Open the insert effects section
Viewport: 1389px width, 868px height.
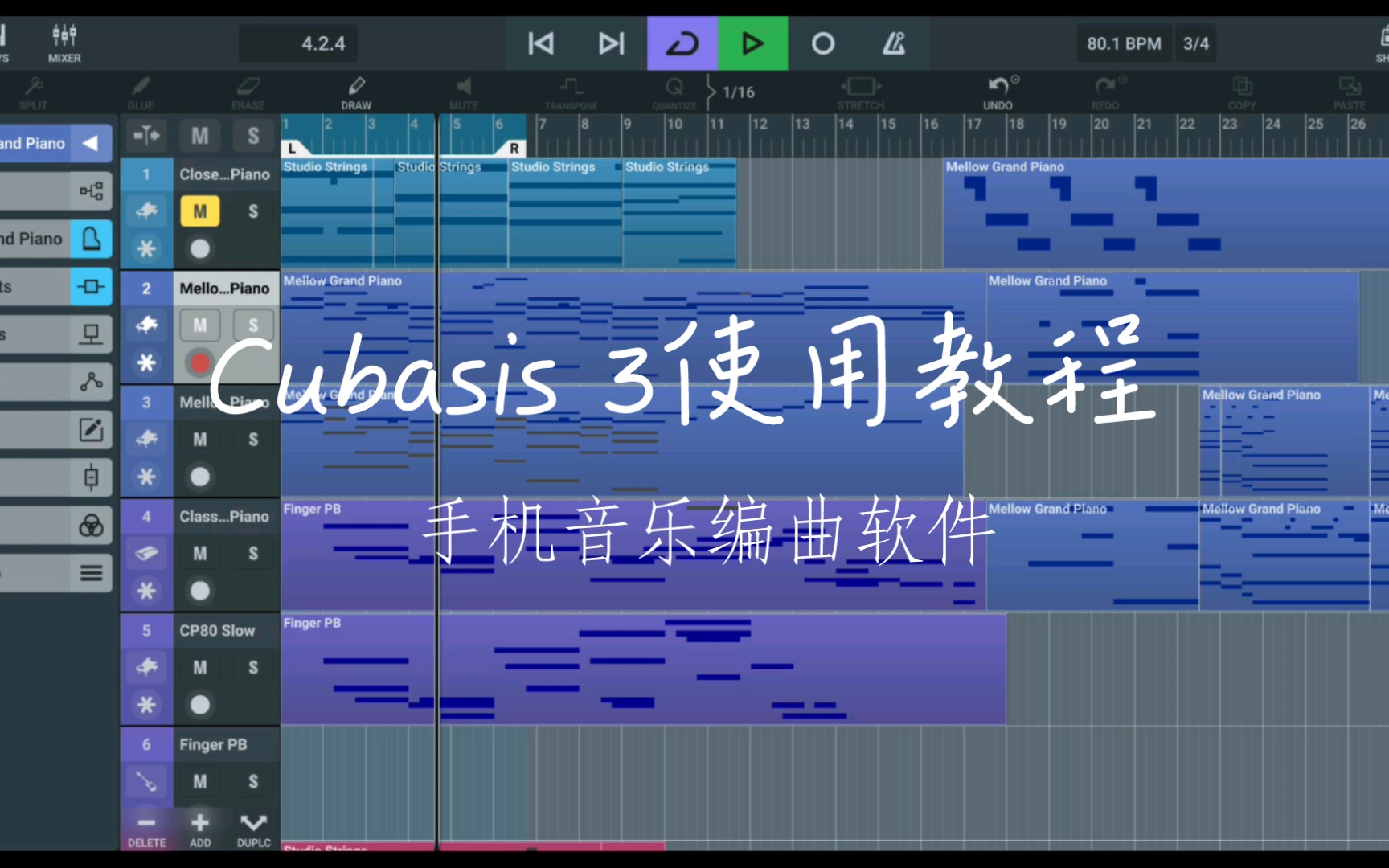pos(91,287)
